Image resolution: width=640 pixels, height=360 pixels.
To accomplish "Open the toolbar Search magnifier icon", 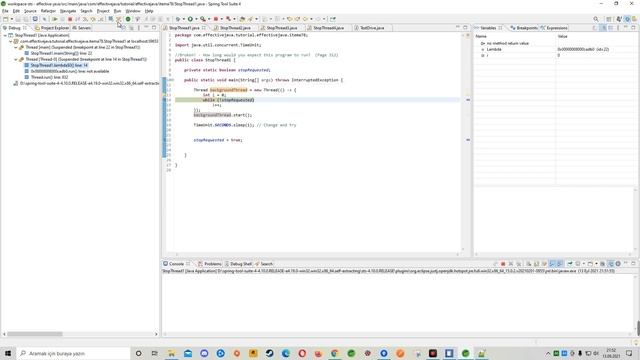I will point(596,19).
